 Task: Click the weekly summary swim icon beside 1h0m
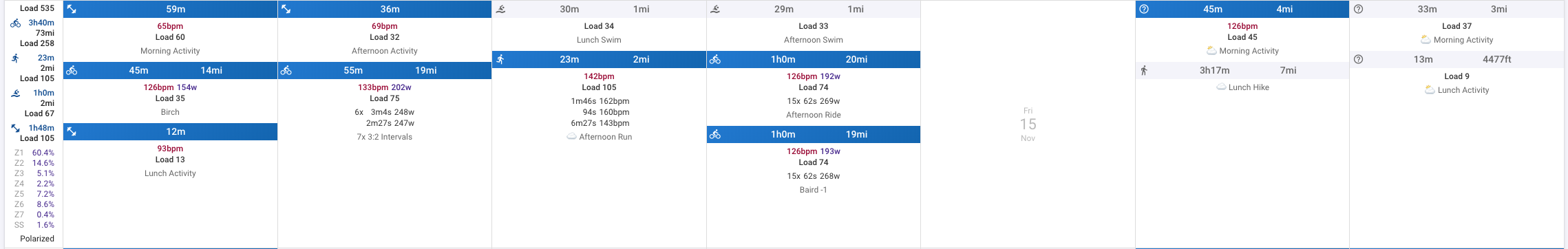click(16, 93)
